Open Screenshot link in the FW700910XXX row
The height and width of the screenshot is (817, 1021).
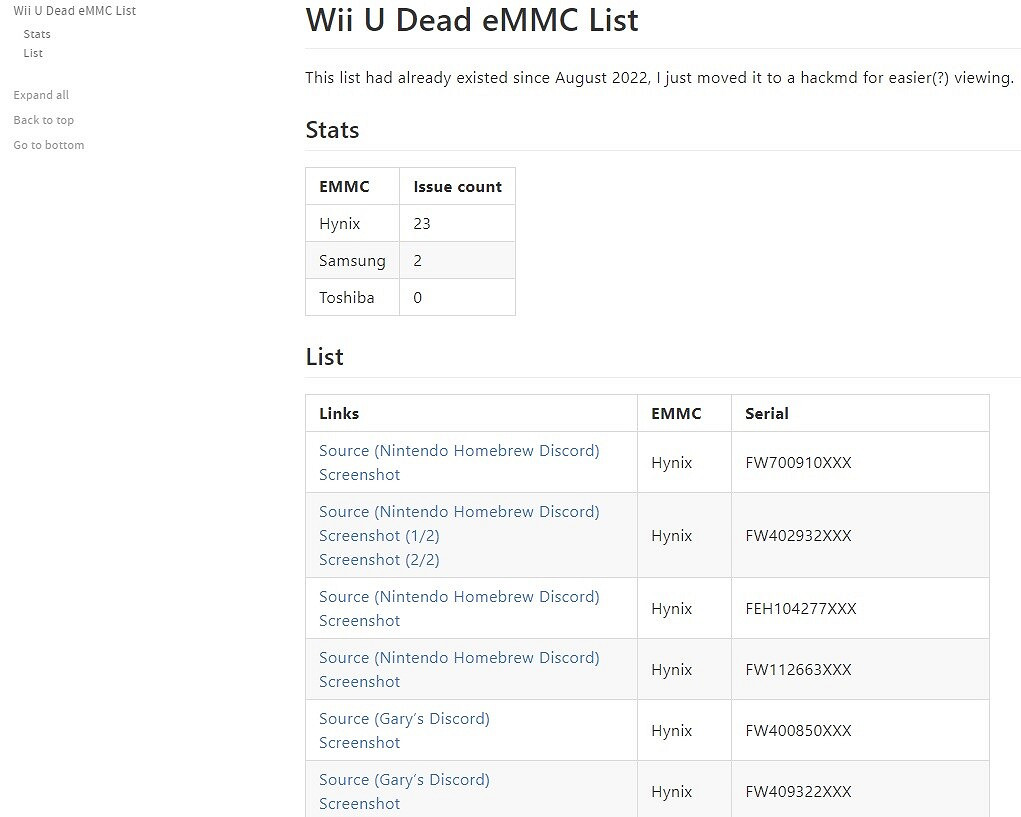pyautogui.click(x=359, y=474)
